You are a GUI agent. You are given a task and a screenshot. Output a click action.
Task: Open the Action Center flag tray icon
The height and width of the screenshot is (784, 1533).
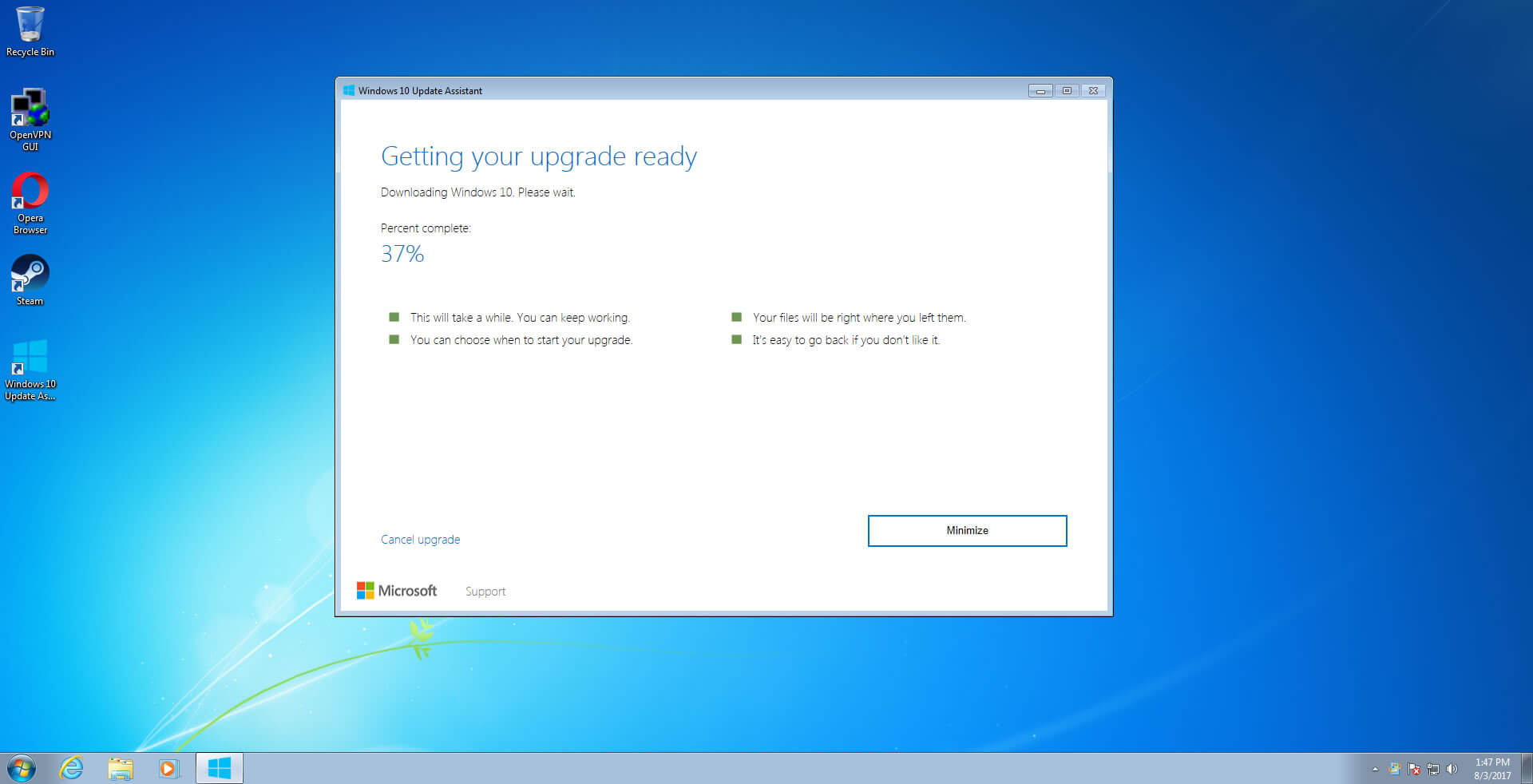click(x=1414, y=770)
